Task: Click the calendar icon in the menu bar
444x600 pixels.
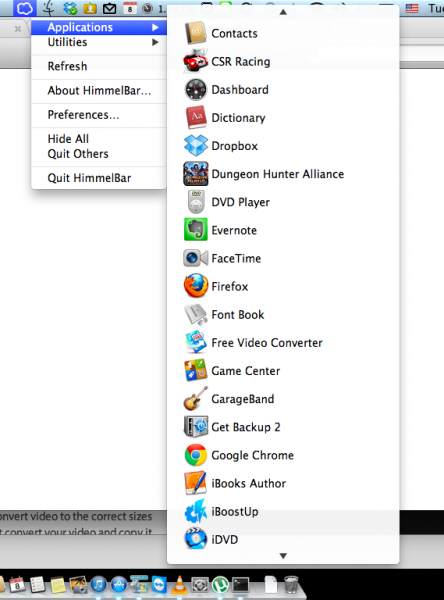Action: click(130, 8)
